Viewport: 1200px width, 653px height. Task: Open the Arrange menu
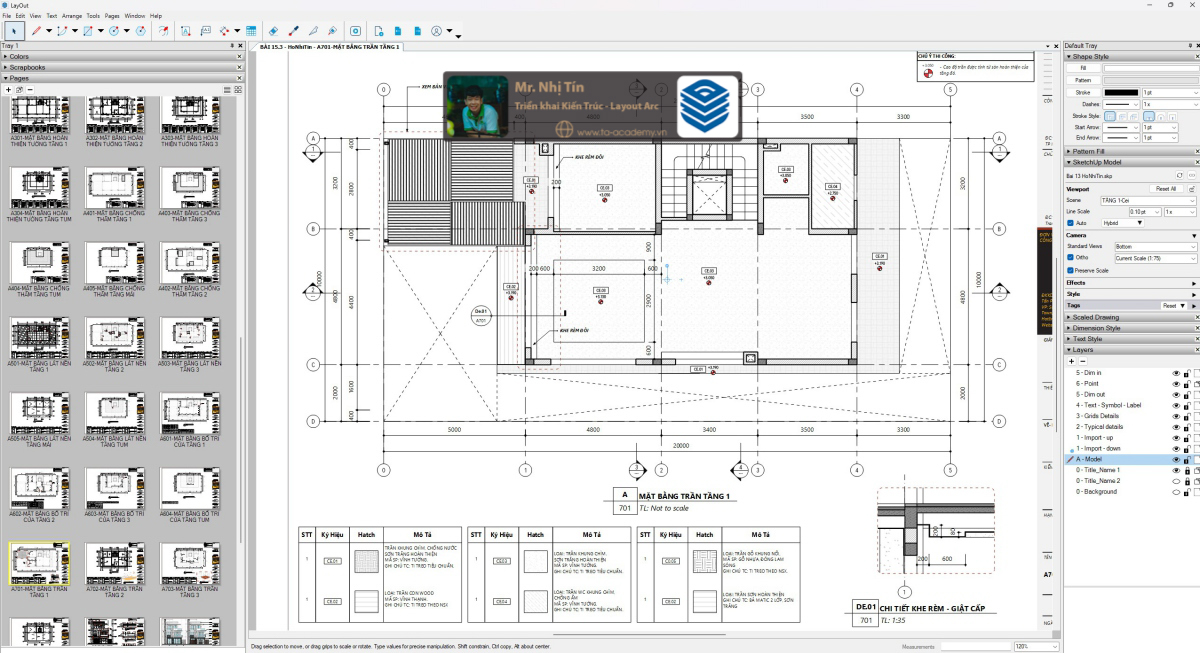pos(72,16)
